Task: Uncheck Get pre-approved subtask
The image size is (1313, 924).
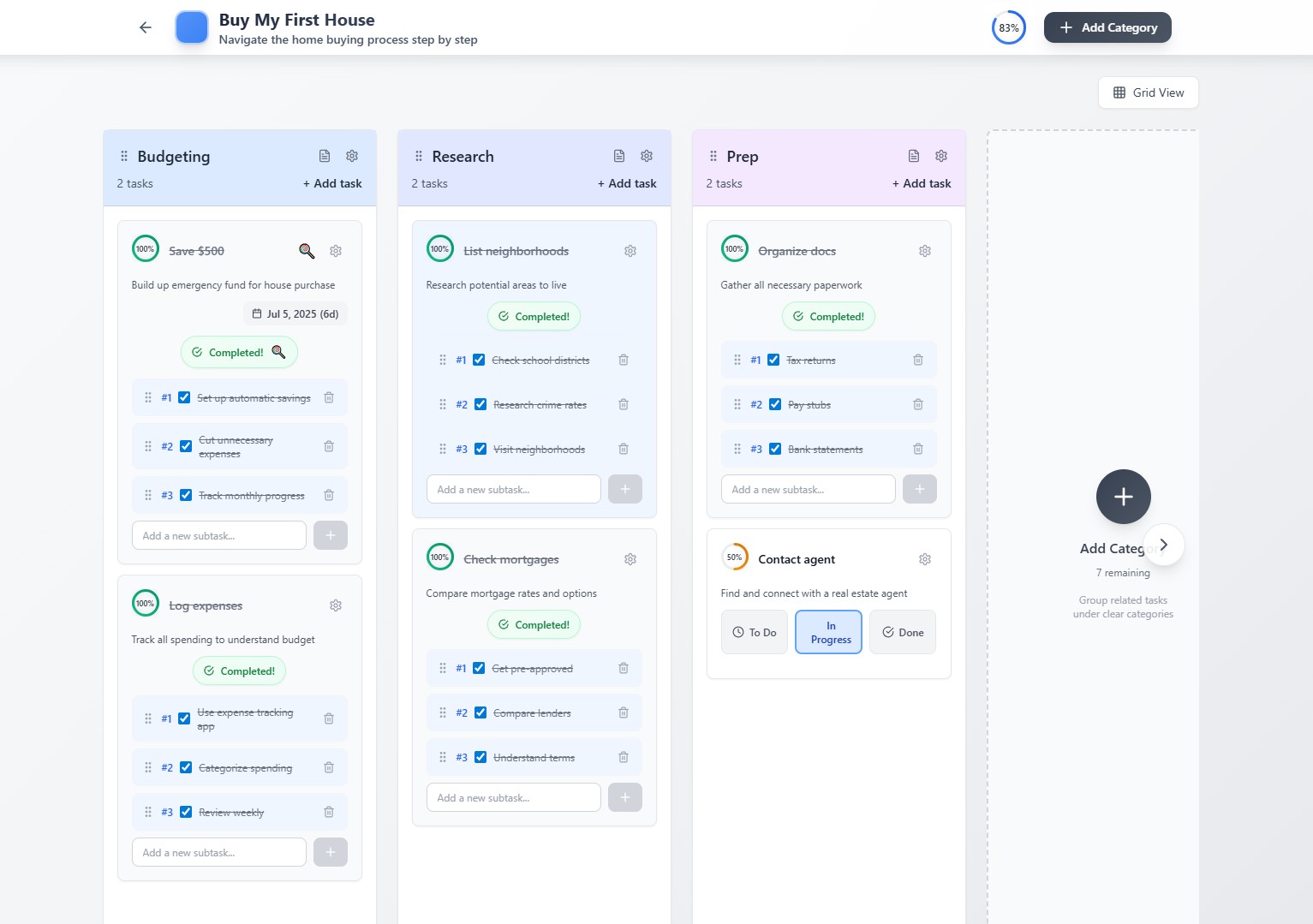Action: click(x=479, y=668)
